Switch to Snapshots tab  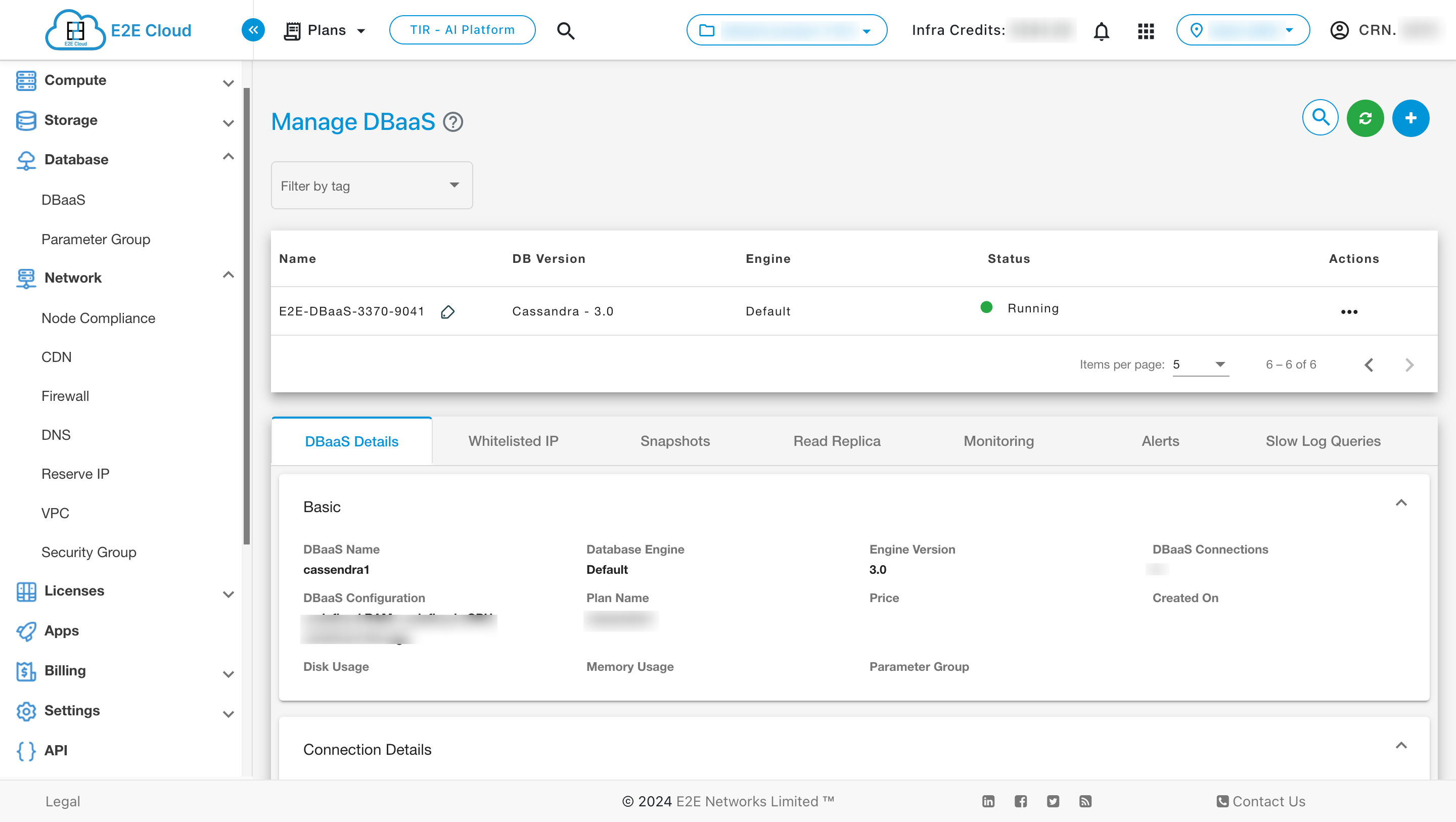[x=675, y=441]
